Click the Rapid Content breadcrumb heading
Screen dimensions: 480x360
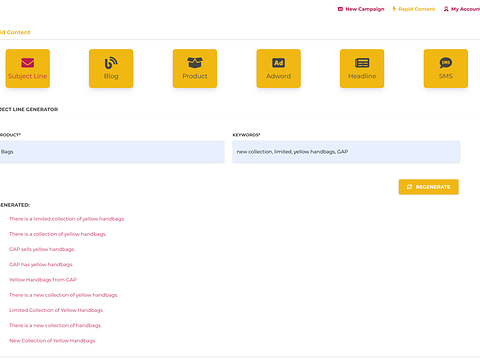click(x=15, y=32)
